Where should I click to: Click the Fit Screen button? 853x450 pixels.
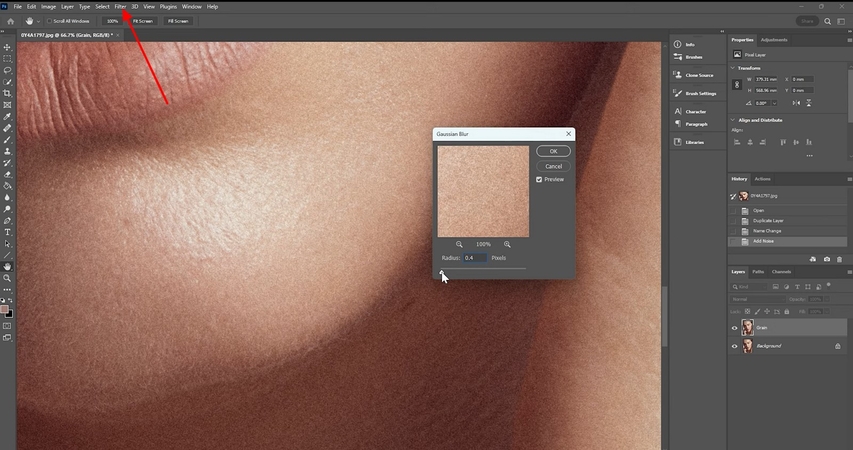(x=143, y=21)
